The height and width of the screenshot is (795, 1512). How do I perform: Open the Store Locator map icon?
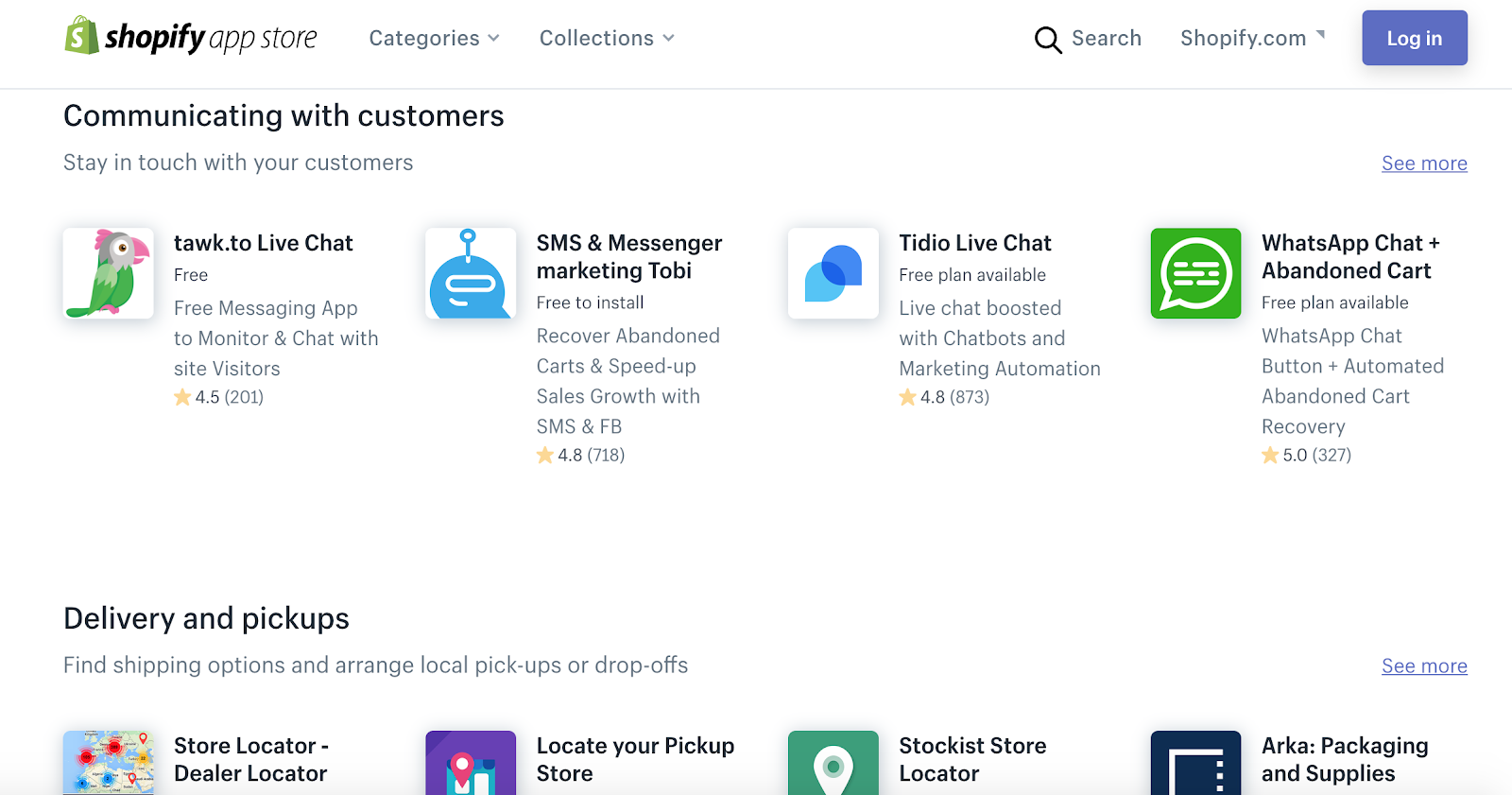pyautogui.click(x=109, y=763)
